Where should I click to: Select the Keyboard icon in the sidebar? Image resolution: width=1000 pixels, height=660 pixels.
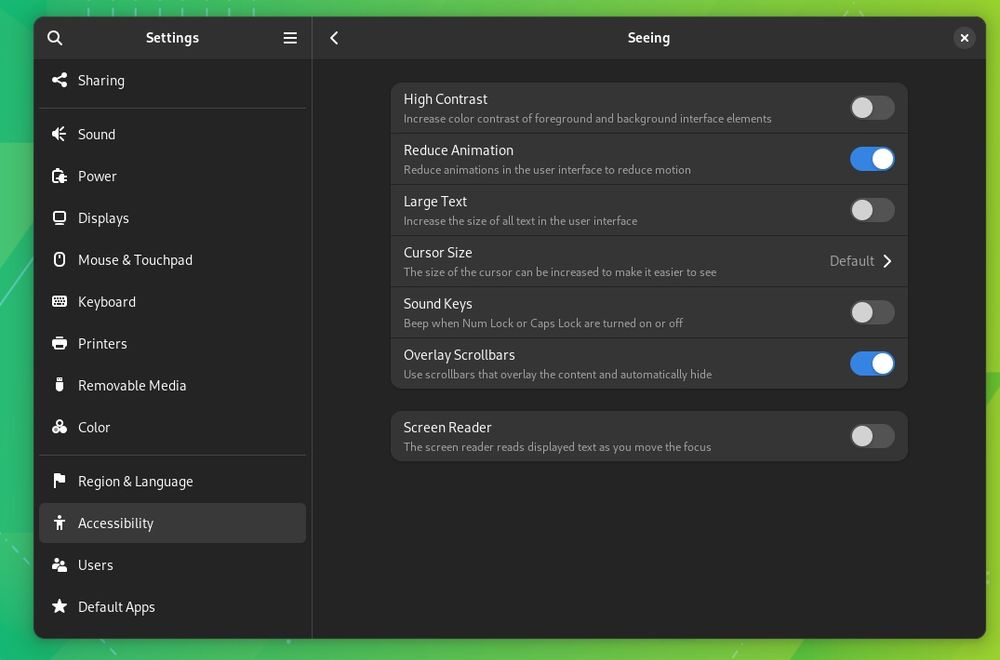pos(58,301)
